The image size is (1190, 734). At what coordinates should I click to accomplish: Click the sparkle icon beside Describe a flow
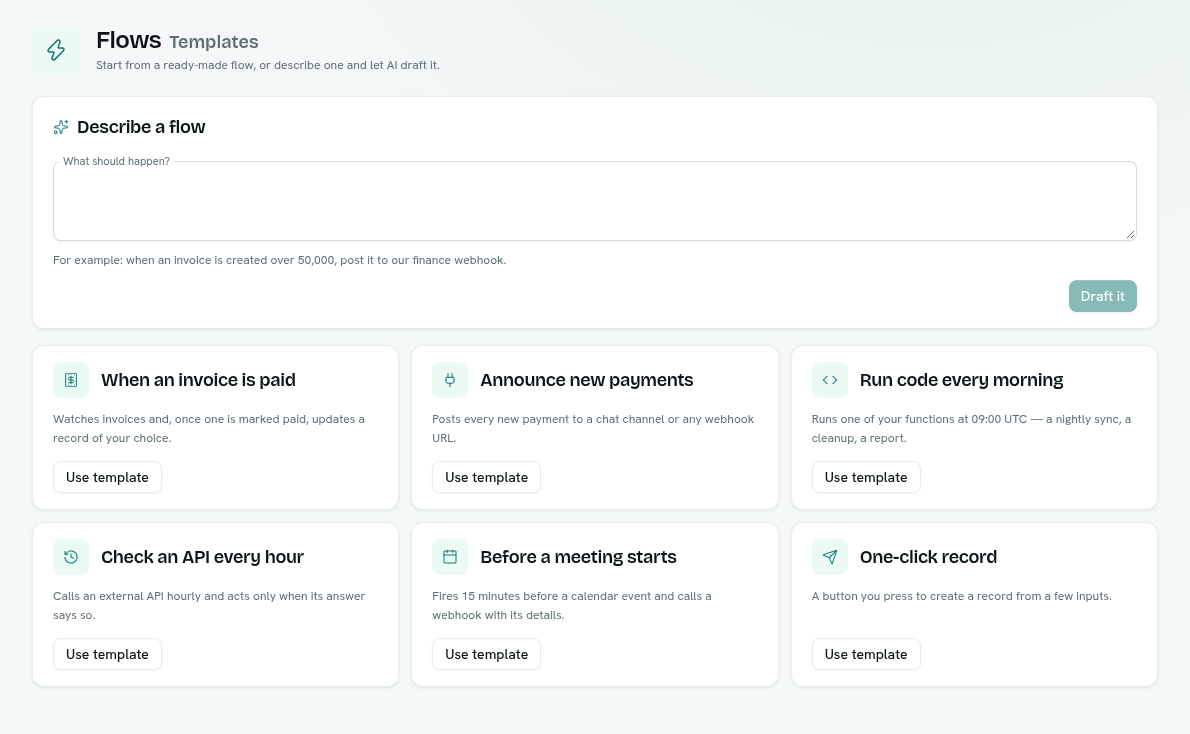[x=61, y=127]
